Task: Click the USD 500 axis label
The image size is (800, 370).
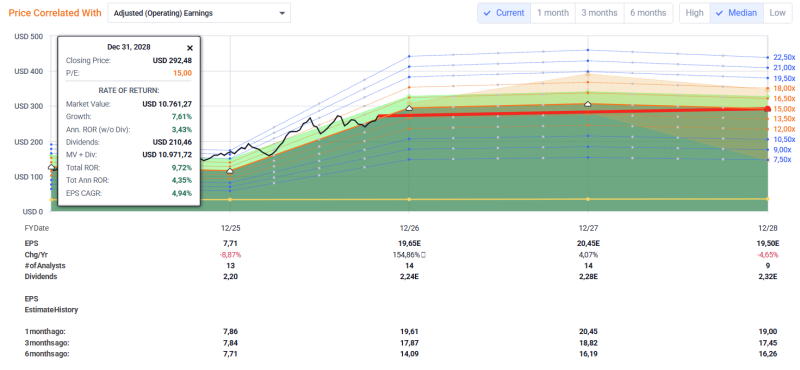Action: point(29,37)
